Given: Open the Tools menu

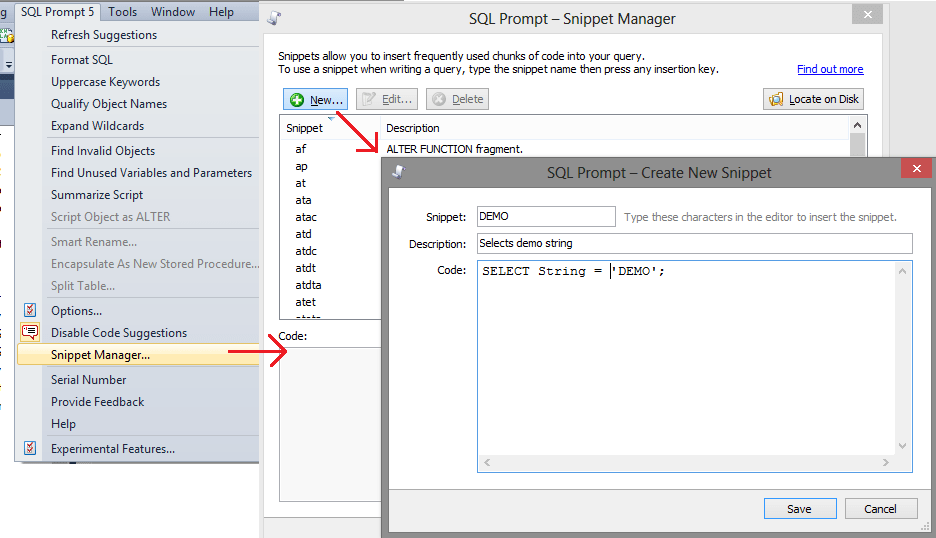Looking at the screenshot, I should coord(123,12).
